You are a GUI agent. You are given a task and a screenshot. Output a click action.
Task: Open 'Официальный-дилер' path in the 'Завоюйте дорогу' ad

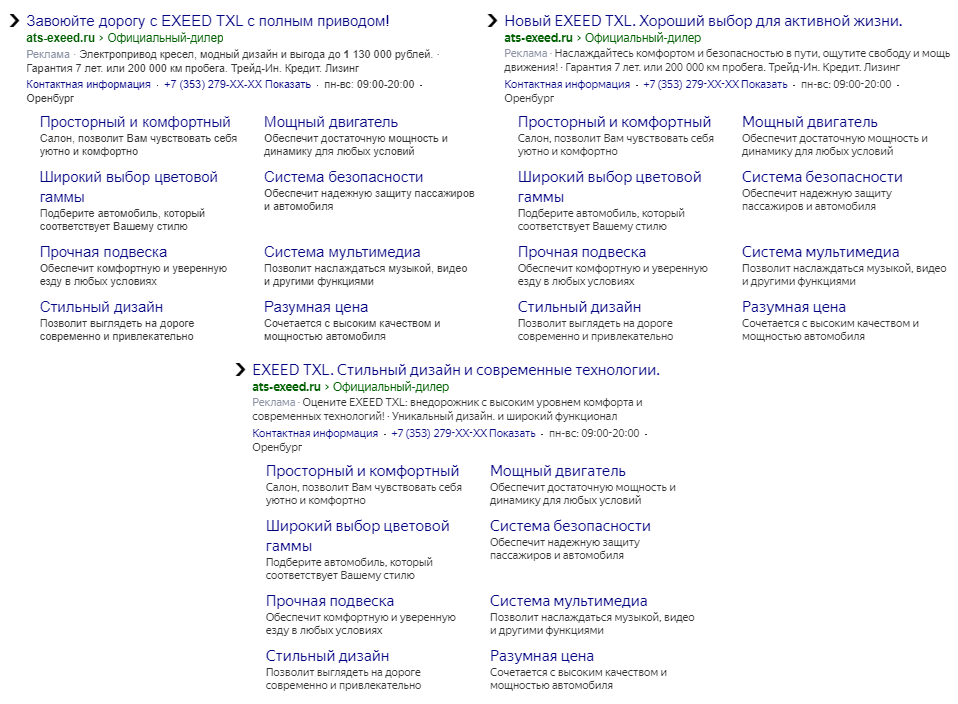coord(166,38)
